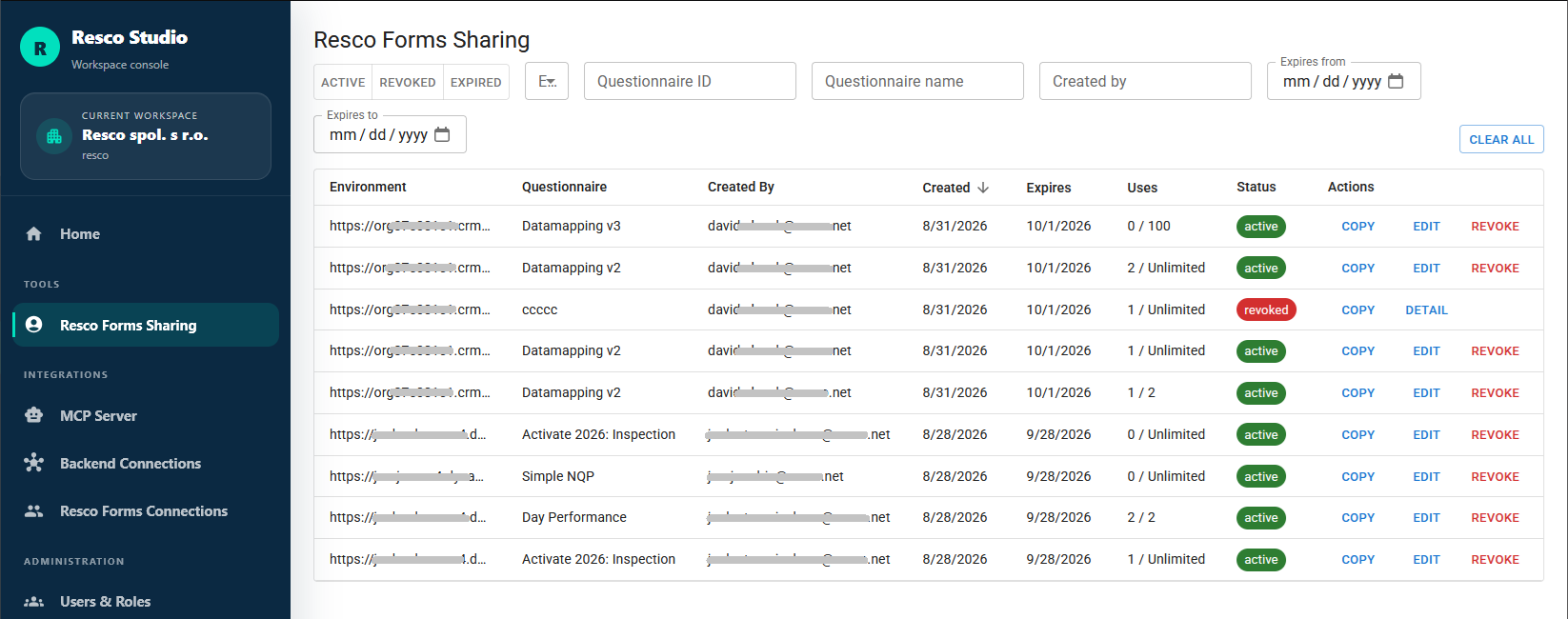Click the red revoked status badge
Screen dimensions: 1568x619
click(x=1266, y=309)
